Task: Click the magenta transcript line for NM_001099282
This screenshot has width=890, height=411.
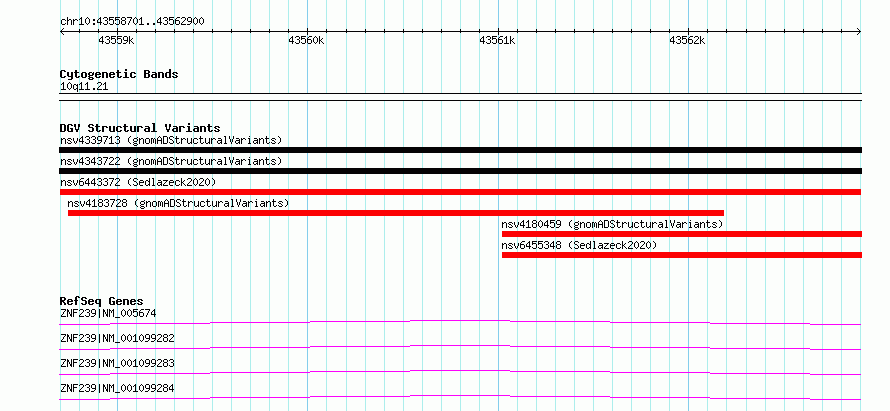Action: (460, 347)
